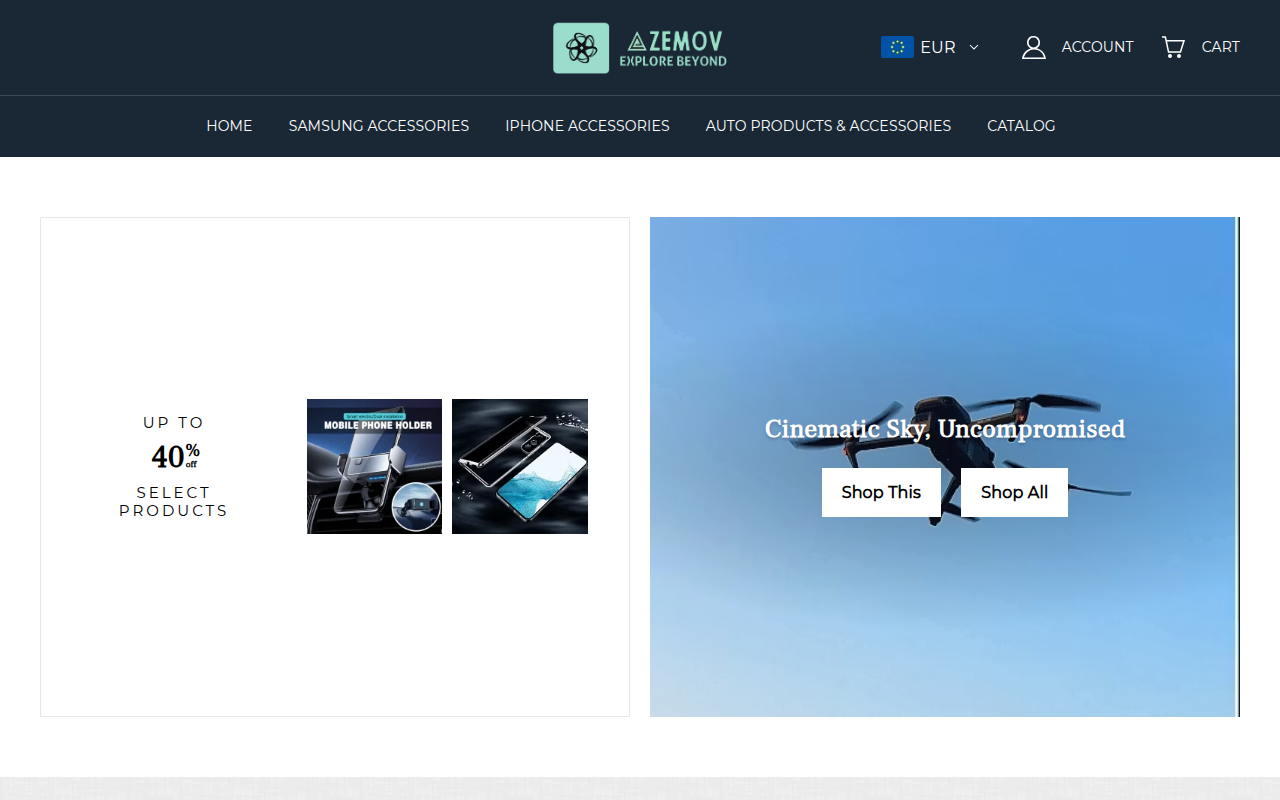Click the Up To 40% off text
1280x800 pixels.
[174, 443]
